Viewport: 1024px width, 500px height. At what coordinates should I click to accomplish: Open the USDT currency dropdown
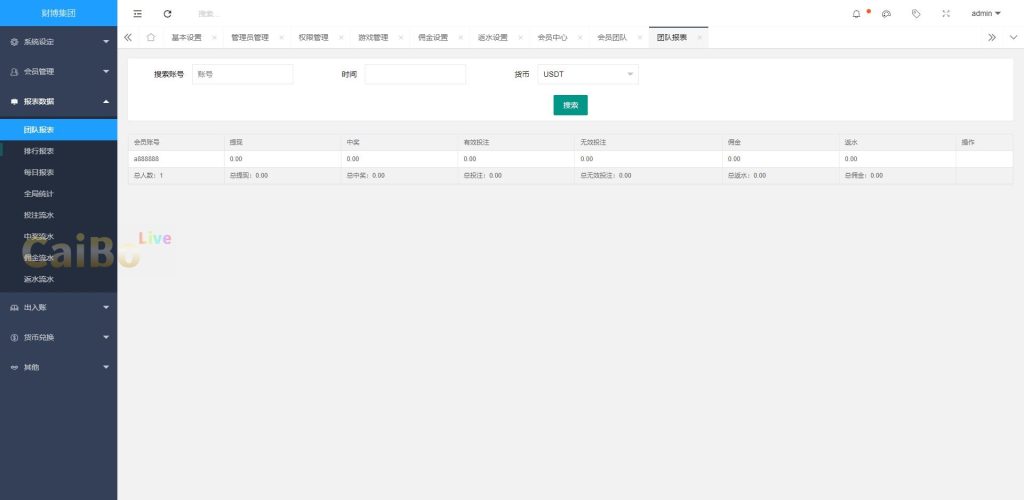click(x=588, y=74)
